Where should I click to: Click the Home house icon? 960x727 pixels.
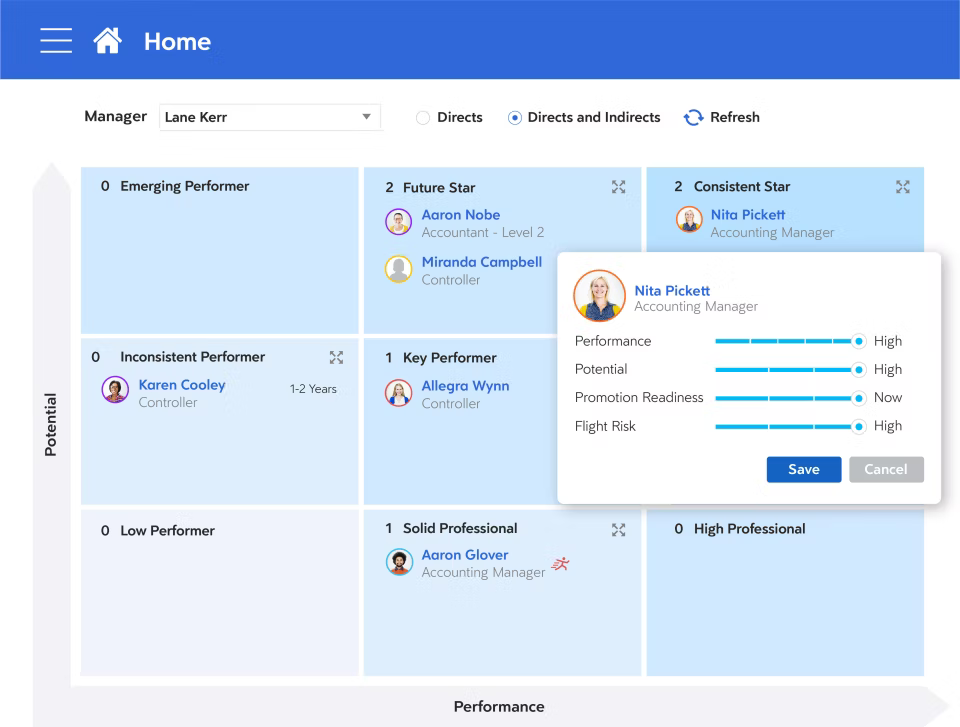[x=107, y=40]
